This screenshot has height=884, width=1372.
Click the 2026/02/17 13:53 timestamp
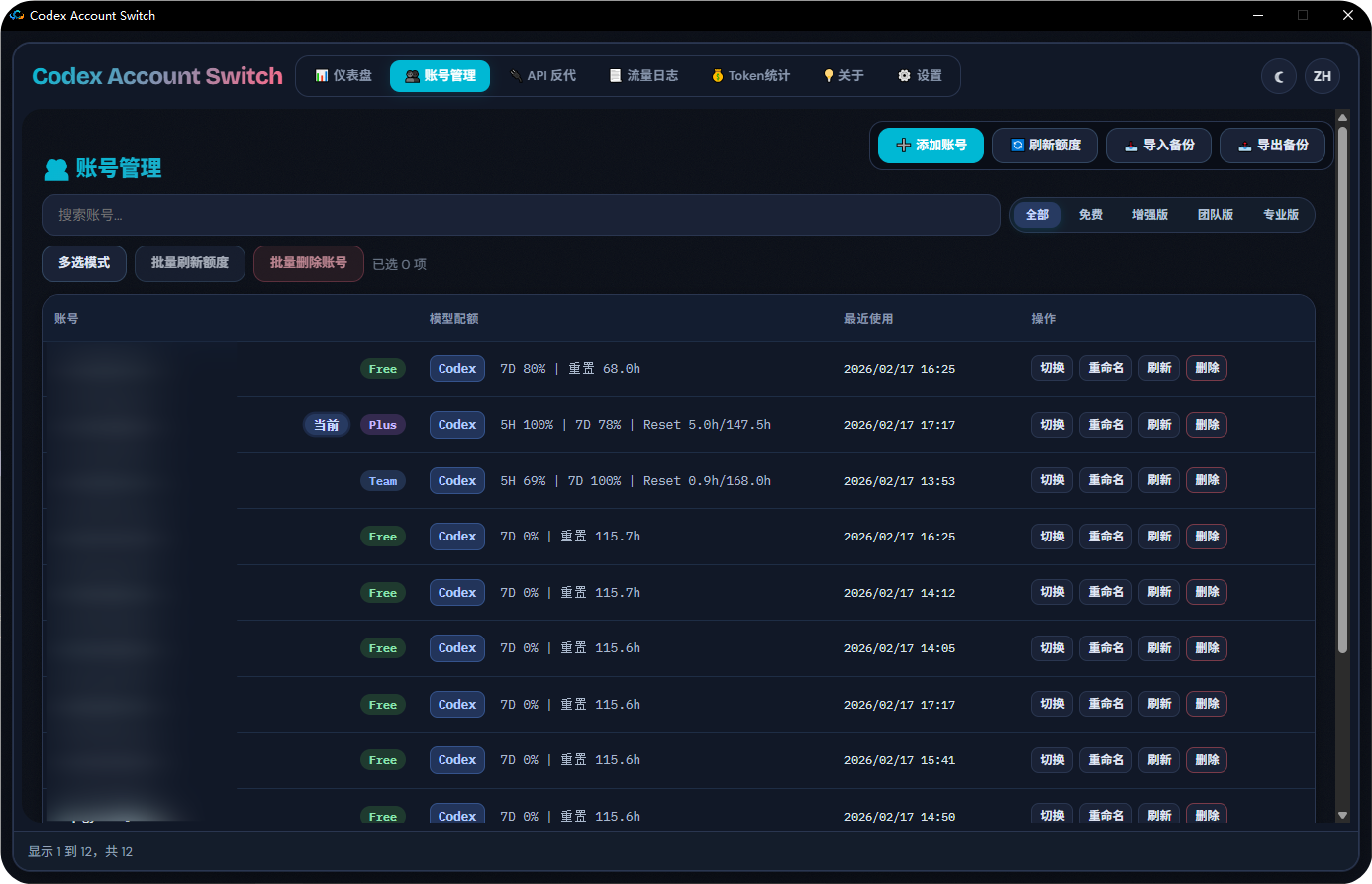[900, 481]
